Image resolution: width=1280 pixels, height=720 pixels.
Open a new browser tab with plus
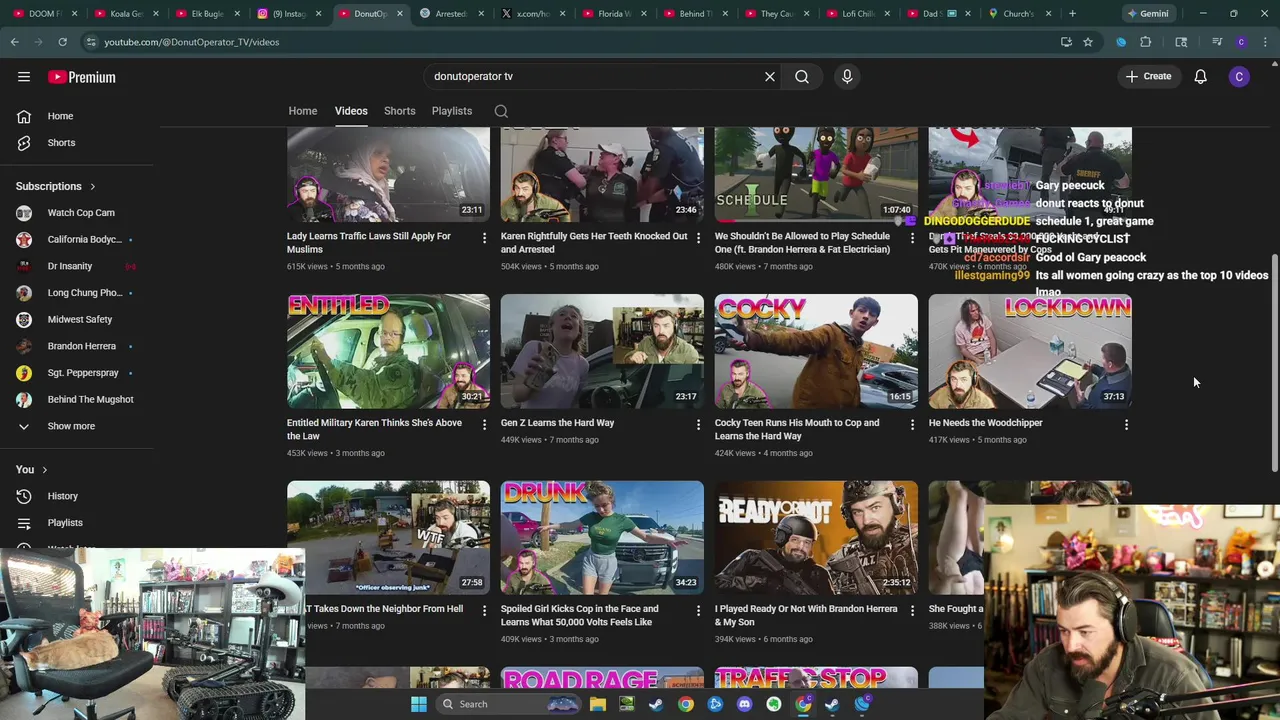click(1072, 14)
